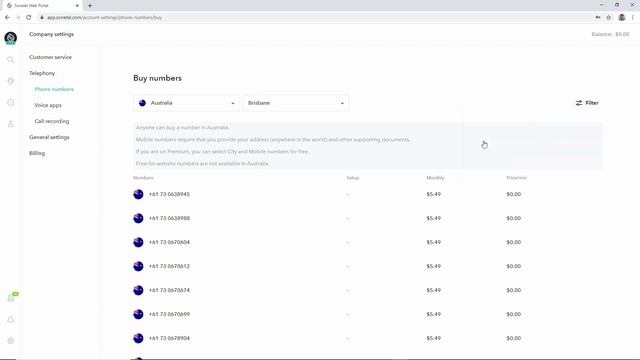Open the icon with green badge
640x360 pixels.
point(12,298)
